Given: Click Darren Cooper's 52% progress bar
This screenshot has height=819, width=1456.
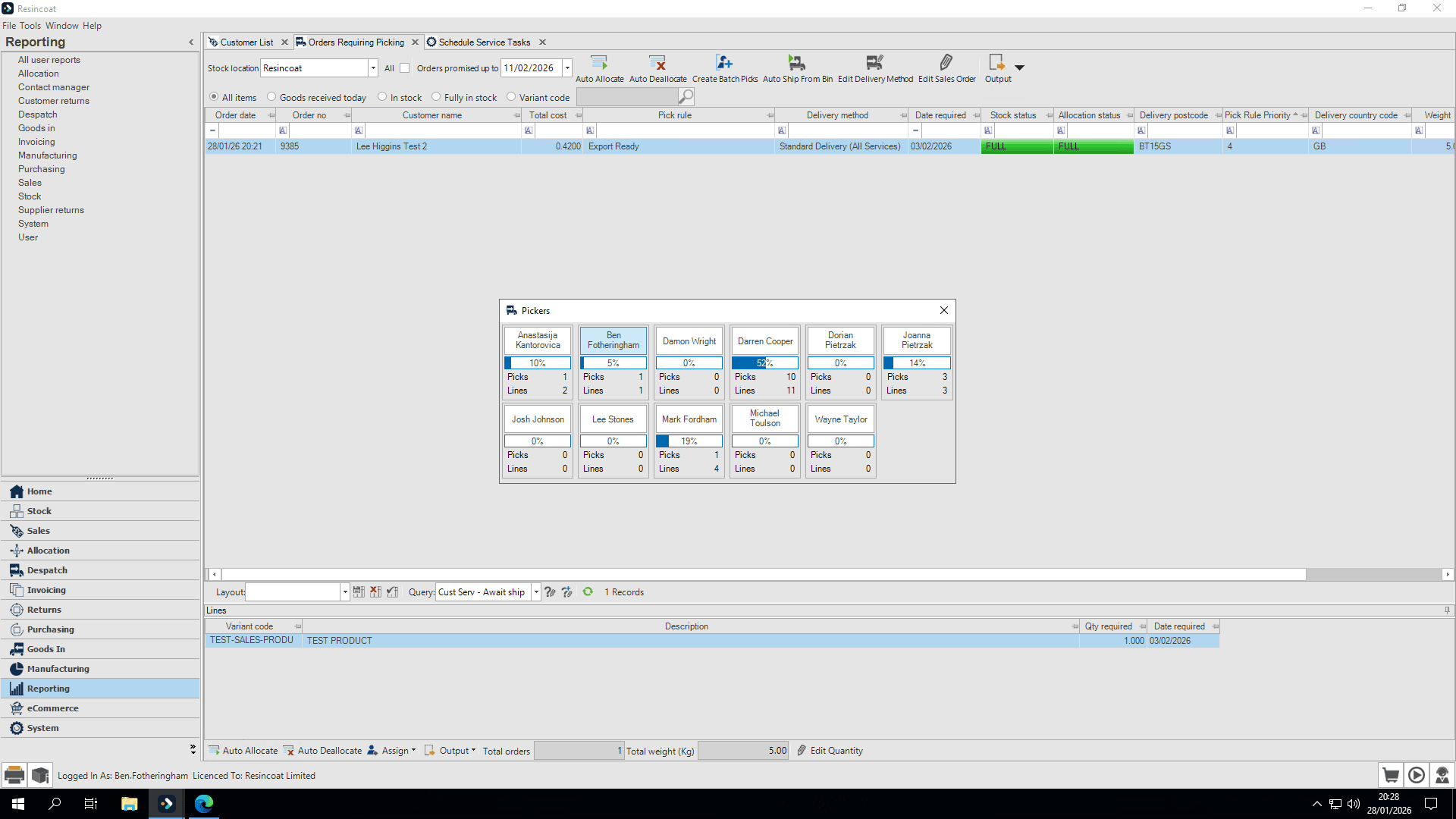Looking at the screenshot, I should click(765, 363).
